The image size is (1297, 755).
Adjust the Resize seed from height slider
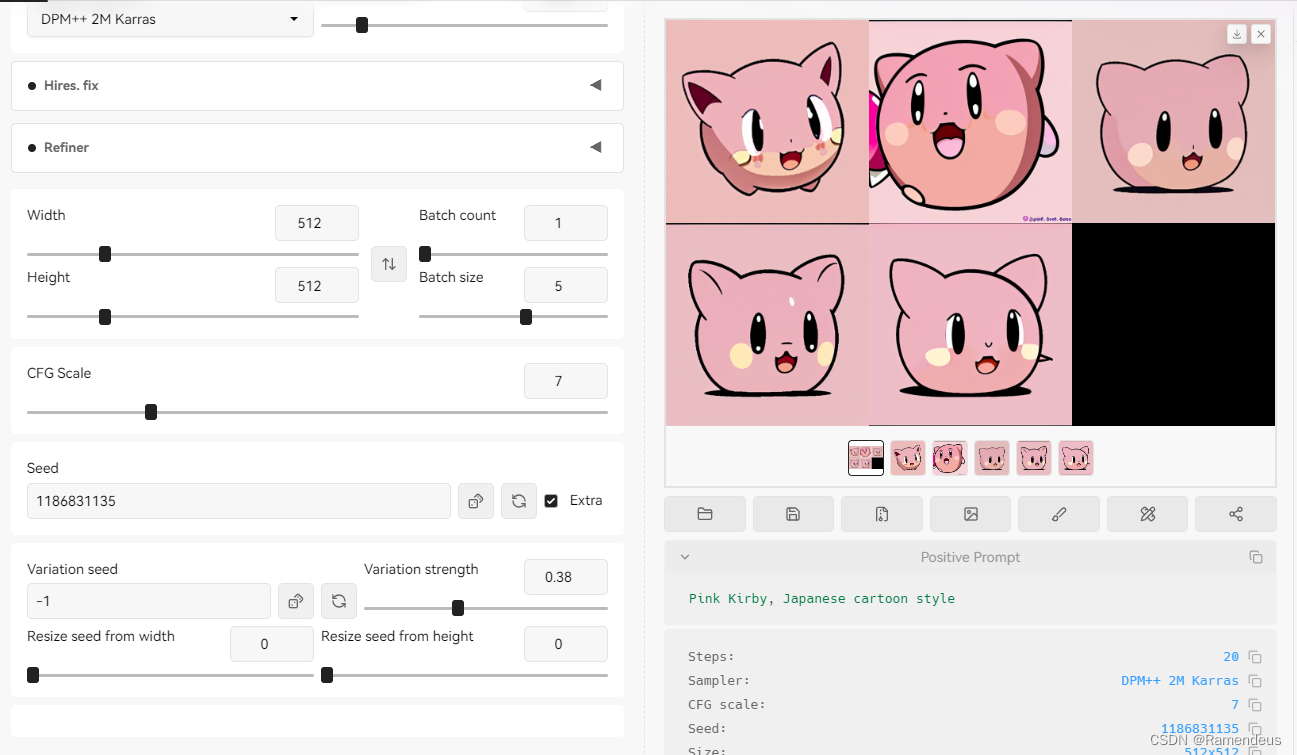point(464,675)
